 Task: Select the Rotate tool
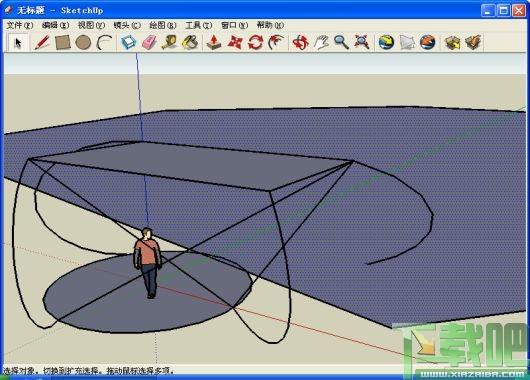[256, 43]
